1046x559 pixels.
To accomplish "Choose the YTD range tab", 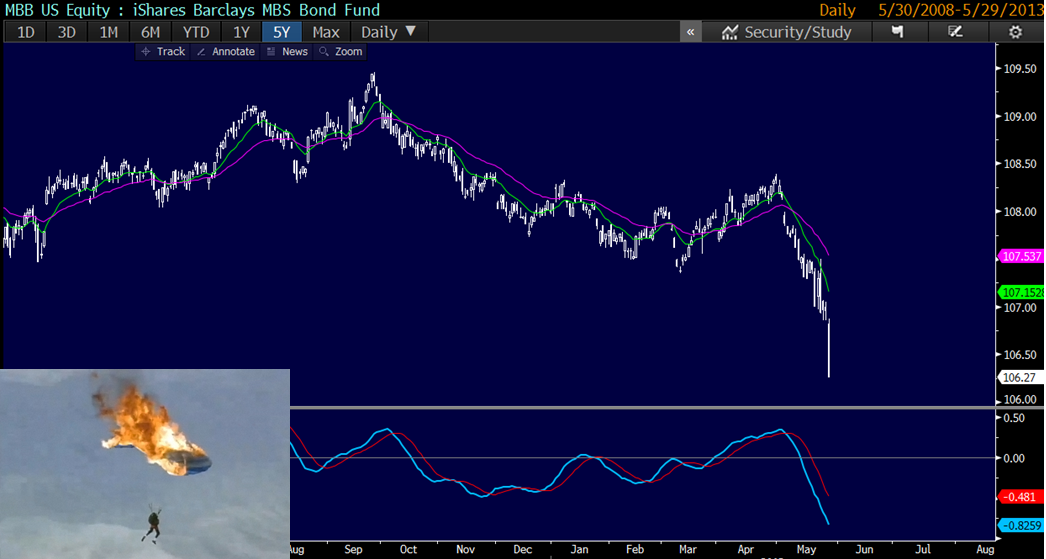I will [195, 32].
